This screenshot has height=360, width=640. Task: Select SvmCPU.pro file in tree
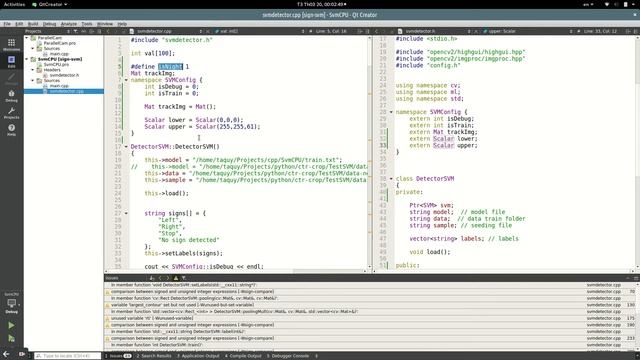[56, 64]
